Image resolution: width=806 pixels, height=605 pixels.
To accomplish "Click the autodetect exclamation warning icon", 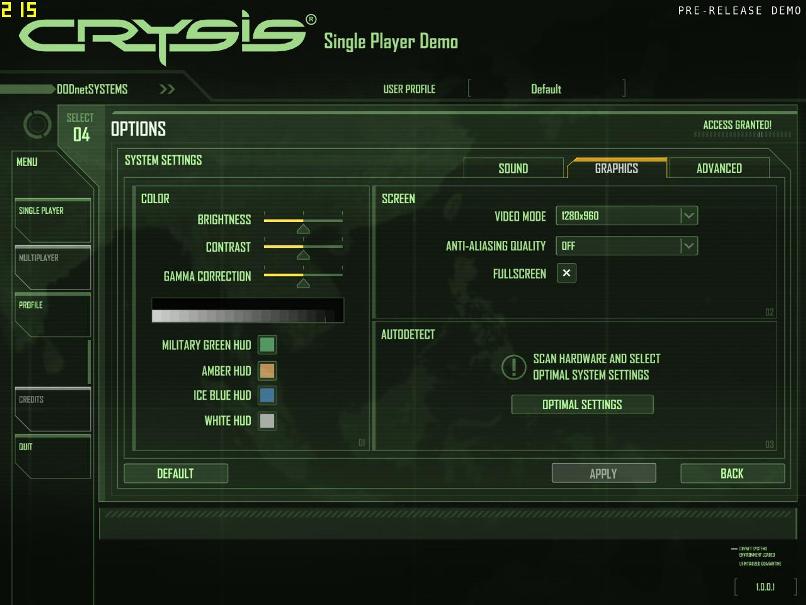I will (x=513, y=366).
